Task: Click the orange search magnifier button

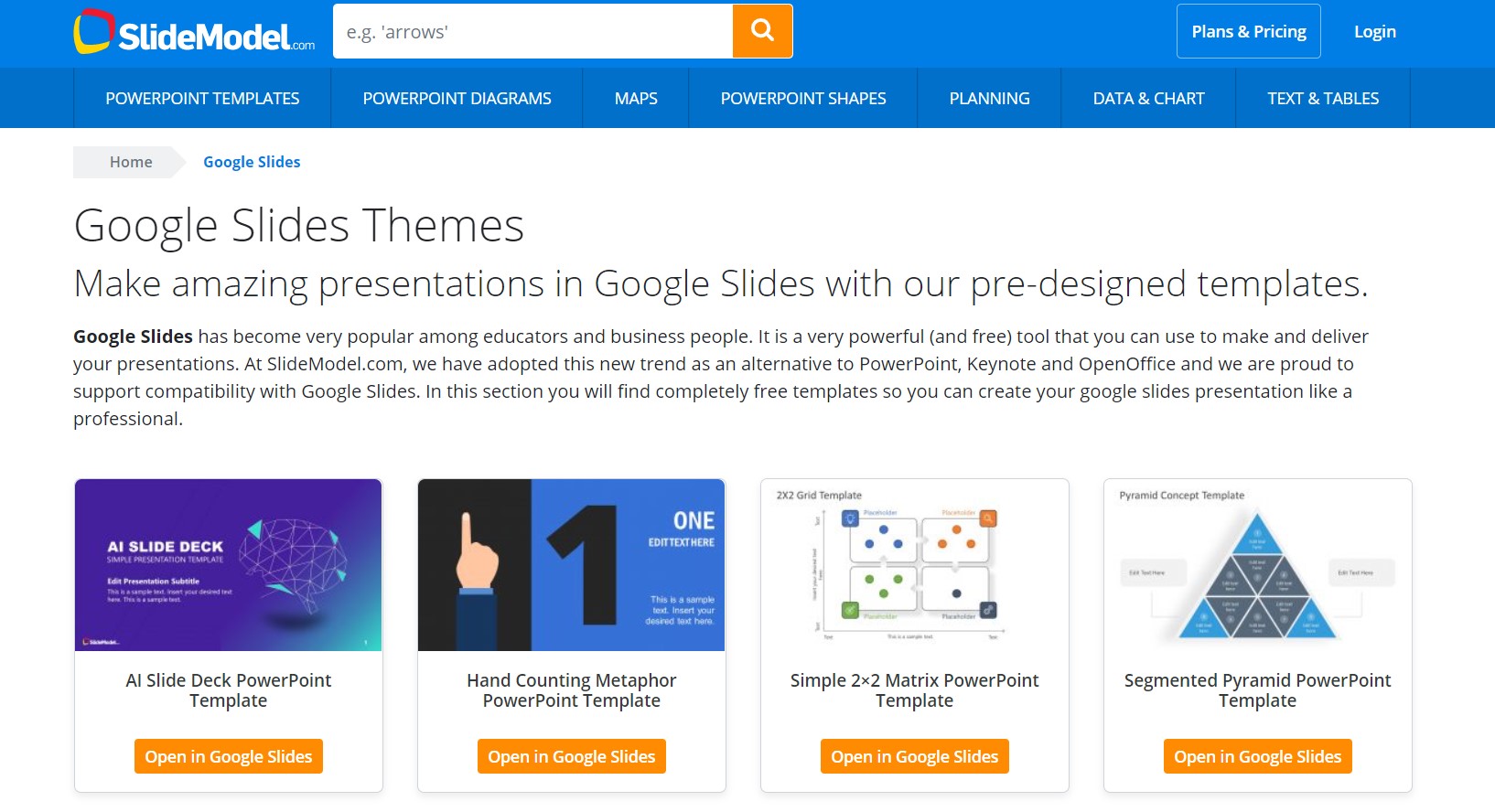Action: click(x=762, y=31)
